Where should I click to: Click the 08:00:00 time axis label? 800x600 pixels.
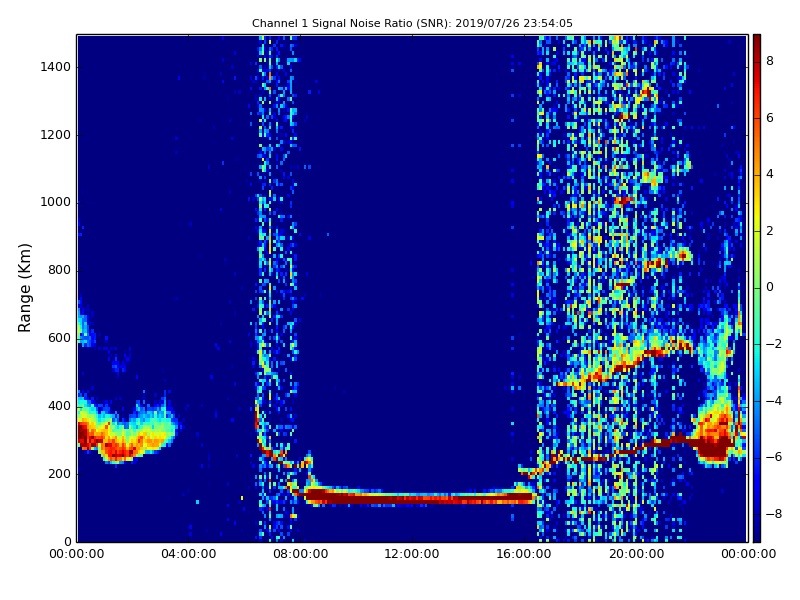click(301, 554)
